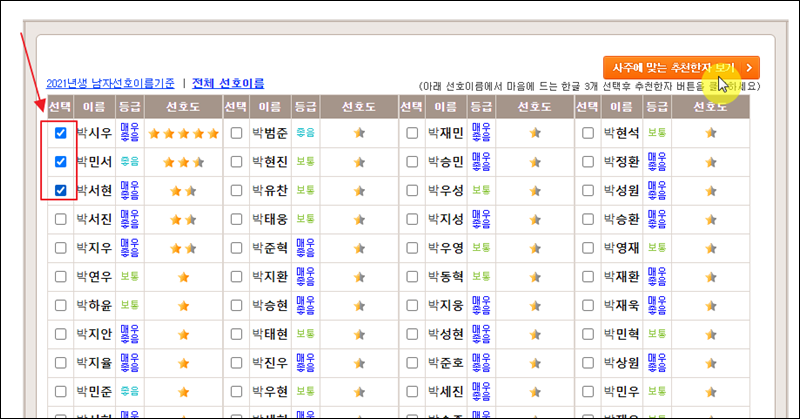The height and width of the screenshot is (419, 800).
Task: Click the star rating of 박동혁
Action: click(x=535, y=277)
